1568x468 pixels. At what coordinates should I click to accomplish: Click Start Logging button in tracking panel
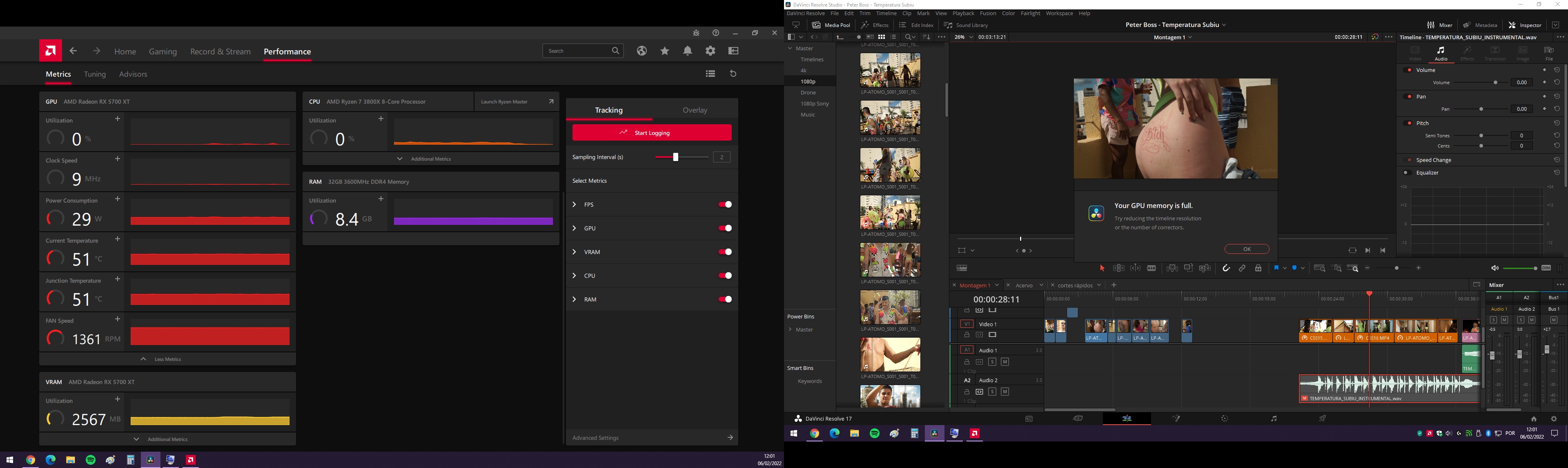(651, 132)
